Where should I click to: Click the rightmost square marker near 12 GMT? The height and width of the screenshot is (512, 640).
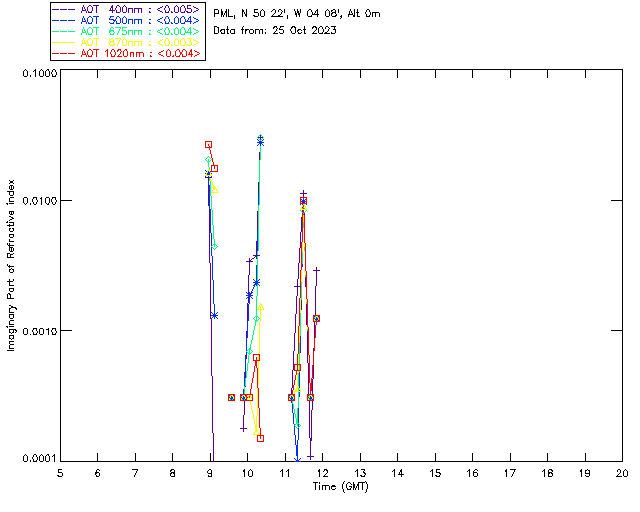[x=317, y=318]
